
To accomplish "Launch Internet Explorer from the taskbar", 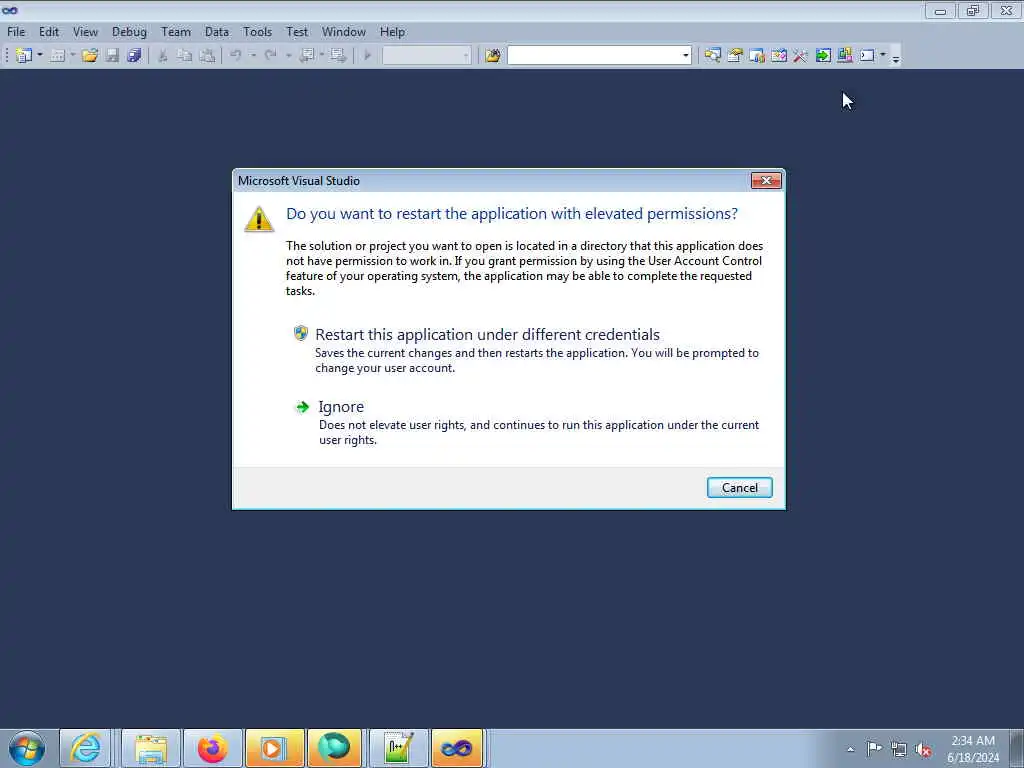I will coord(86,748).
